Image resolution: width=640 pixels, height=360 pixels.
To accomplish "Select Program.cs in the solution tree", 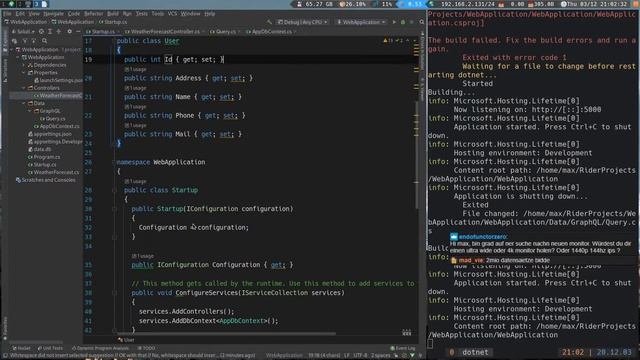I will (x=44, y=157).
